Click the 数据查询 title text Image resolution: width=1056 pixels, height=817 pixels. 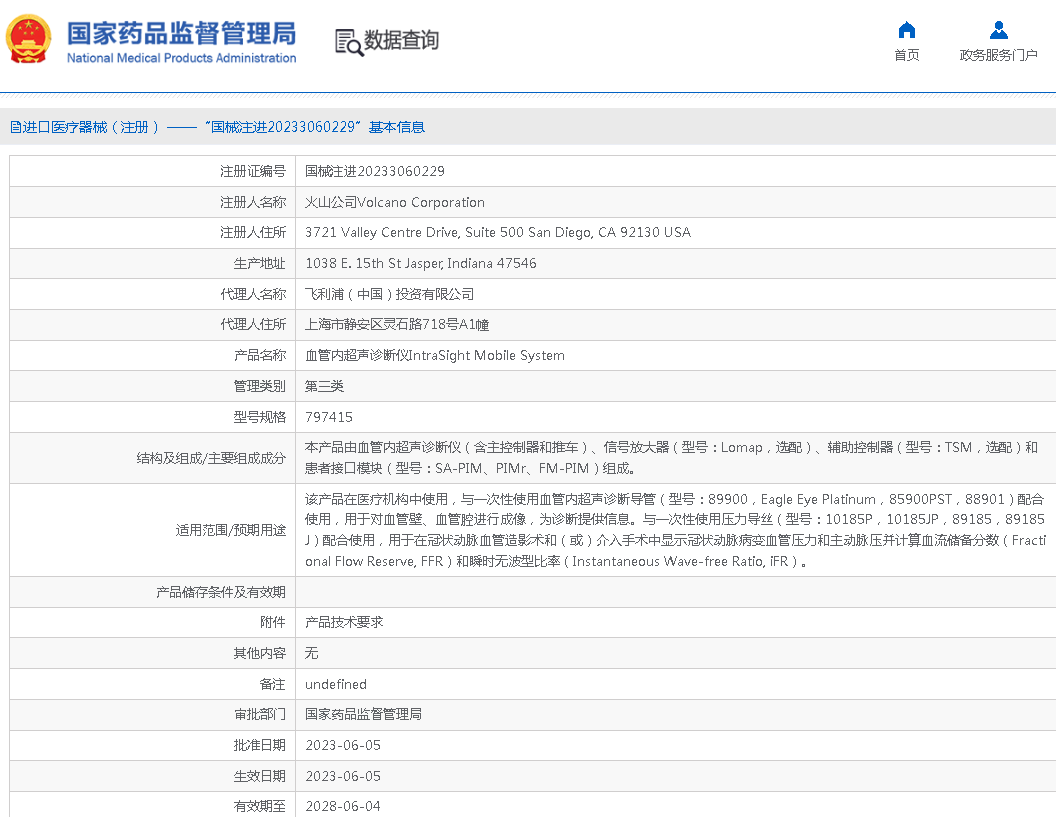401,40
